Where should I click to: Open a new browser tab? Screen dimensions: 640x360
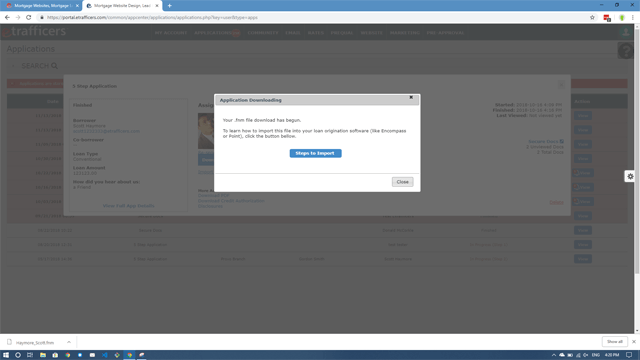(x=169, y=6)
